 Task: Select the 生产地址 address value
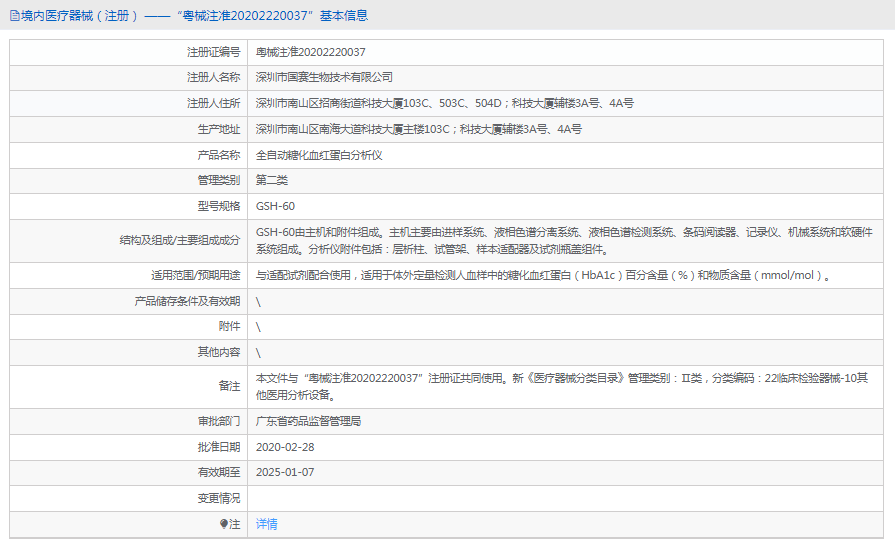coord(419,129)
